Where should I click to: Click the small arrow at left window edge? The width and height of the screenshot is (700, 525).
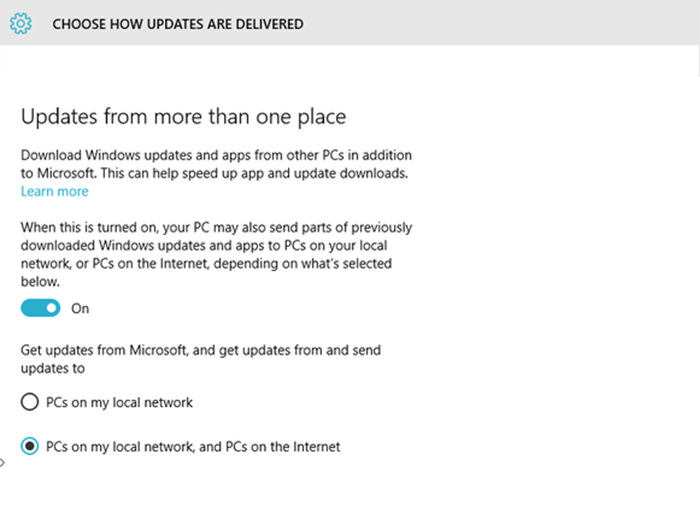tap(2, 462)
